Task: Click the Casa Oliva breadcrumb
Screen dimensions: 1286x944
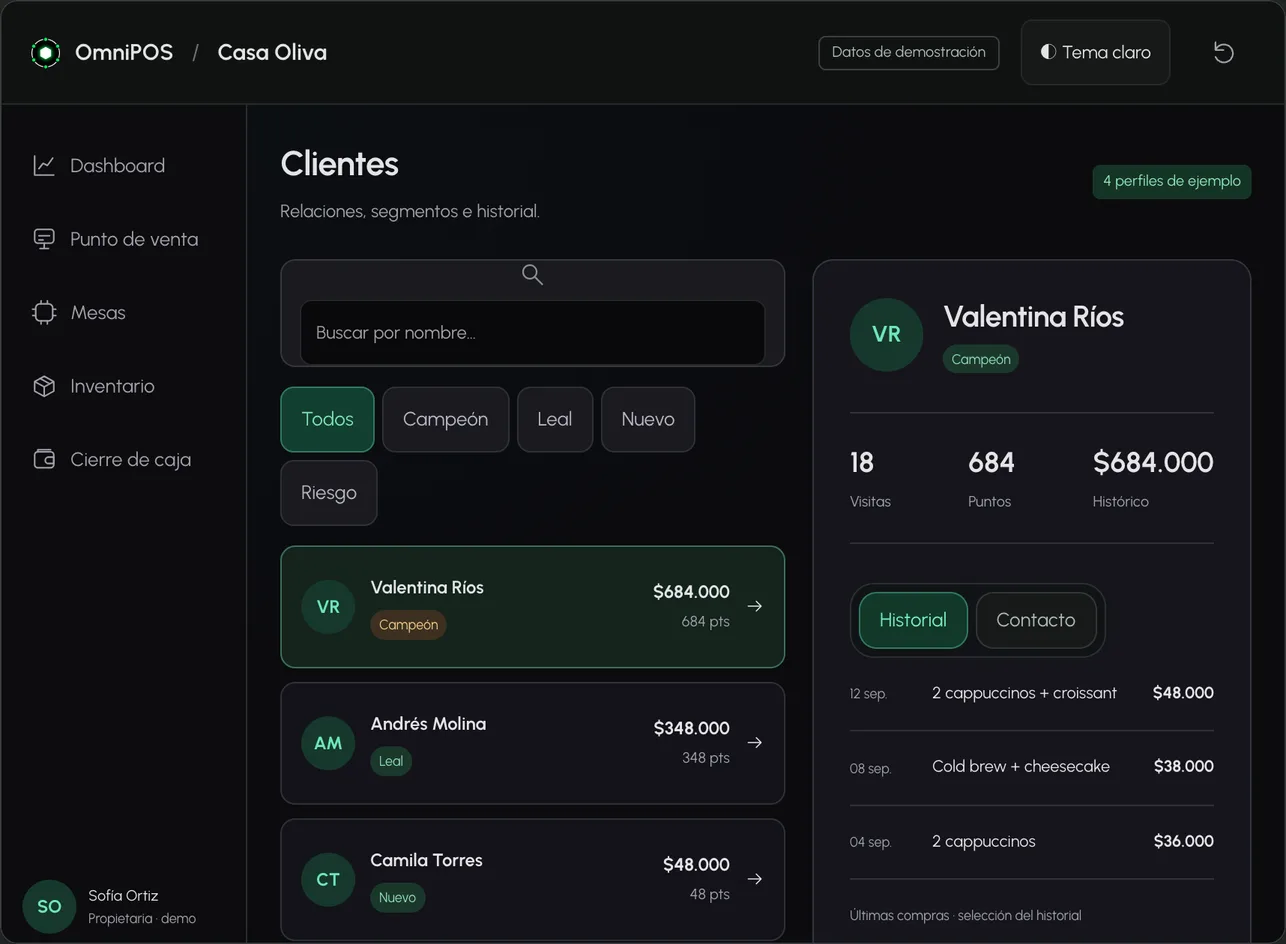Action: point(272,52)
